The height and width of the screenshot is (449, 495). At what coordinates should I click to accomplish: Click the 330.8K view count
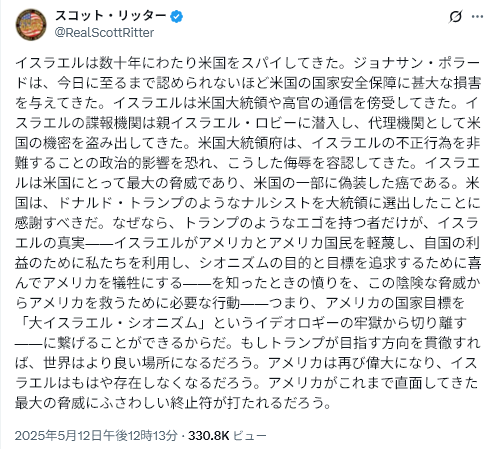[209, 435]
